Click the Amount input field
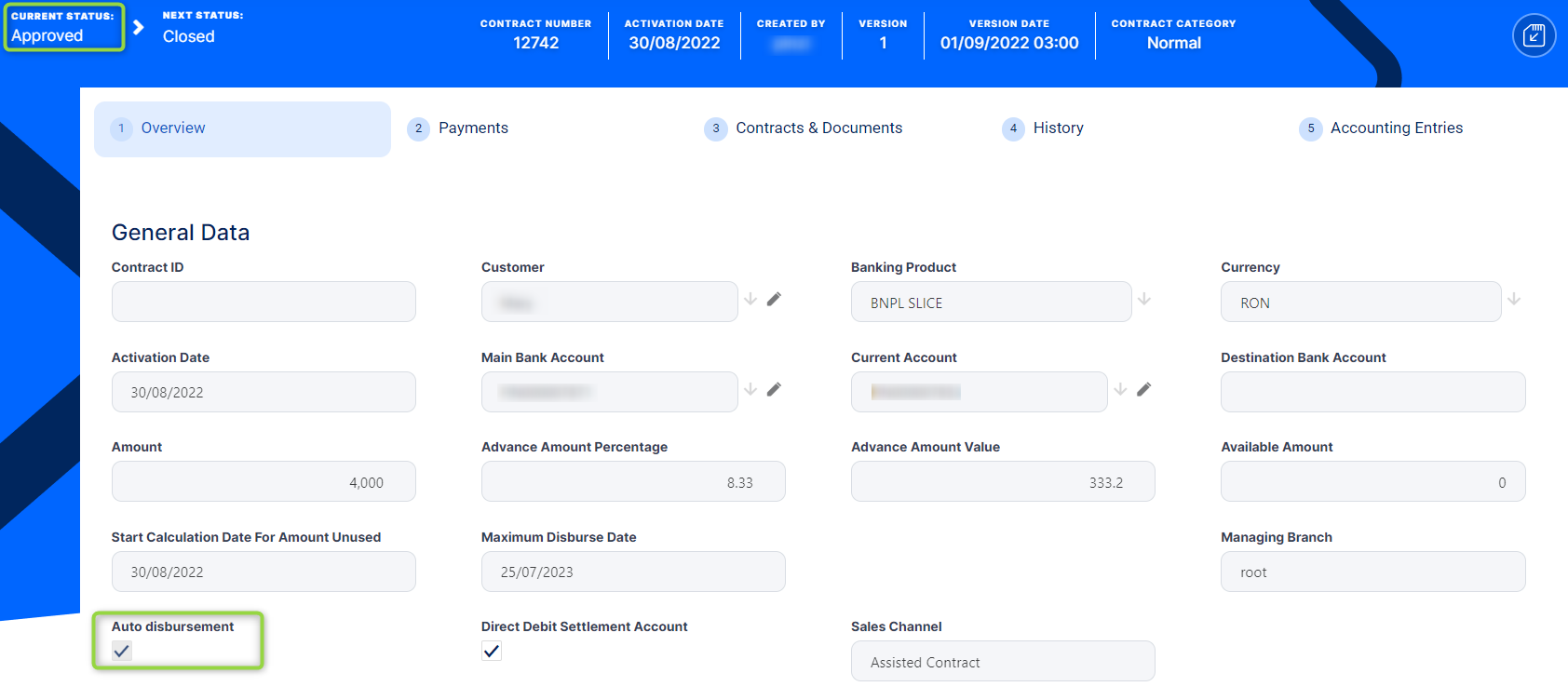Viewport: 1568px width, 700px height. coord(264,482)
